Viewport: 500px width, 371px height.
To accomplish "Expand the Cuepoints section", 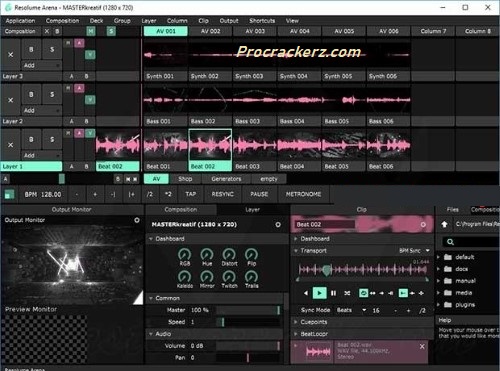I will click(296, 322).
